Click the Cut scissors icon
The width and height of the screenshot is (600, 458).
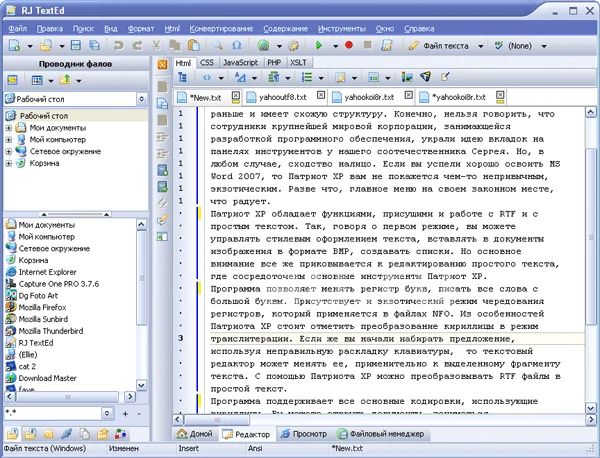click(156, 46)
